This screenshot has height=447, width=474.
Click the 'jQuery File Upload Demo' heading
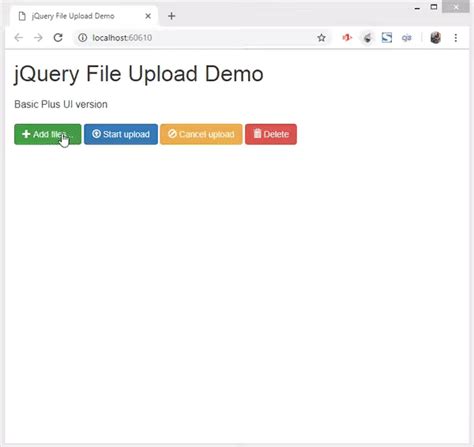[x=138, y=74]
